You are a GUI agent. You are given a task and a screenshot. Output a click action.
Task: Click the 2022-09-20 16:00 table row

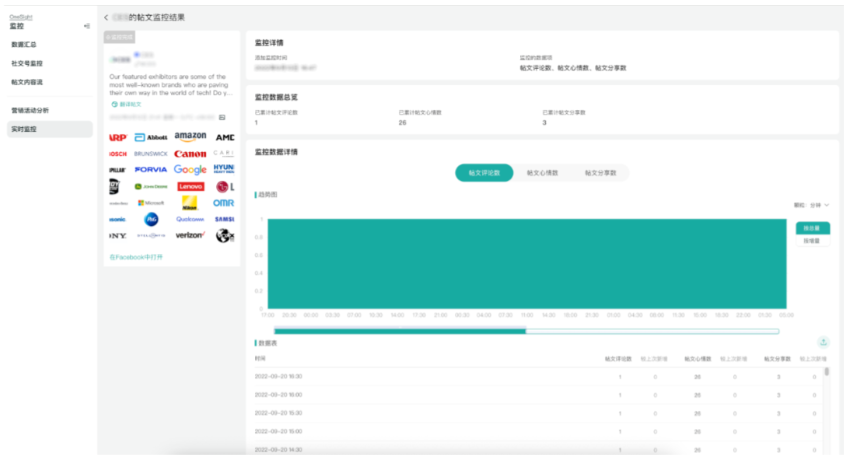(539, 395)
